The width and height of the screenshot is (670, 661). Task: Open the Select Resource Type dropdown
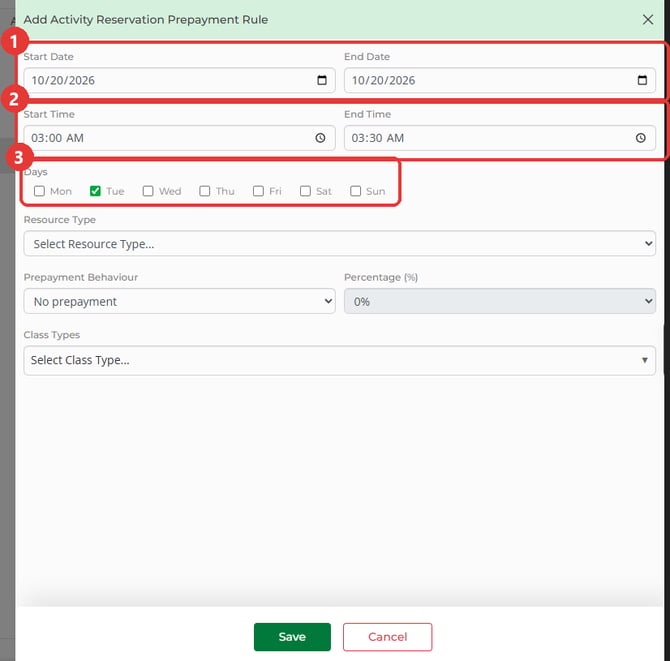coord(340,244)
